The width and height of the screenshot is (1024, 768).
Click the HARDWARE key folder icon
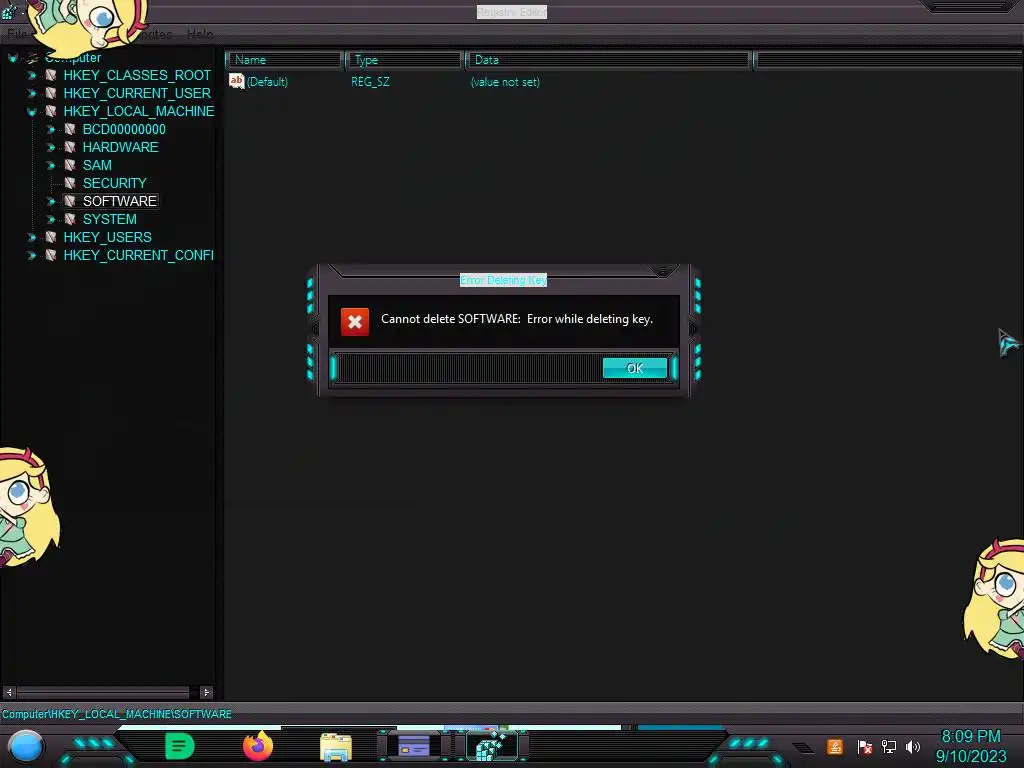[x=69, y=147]
